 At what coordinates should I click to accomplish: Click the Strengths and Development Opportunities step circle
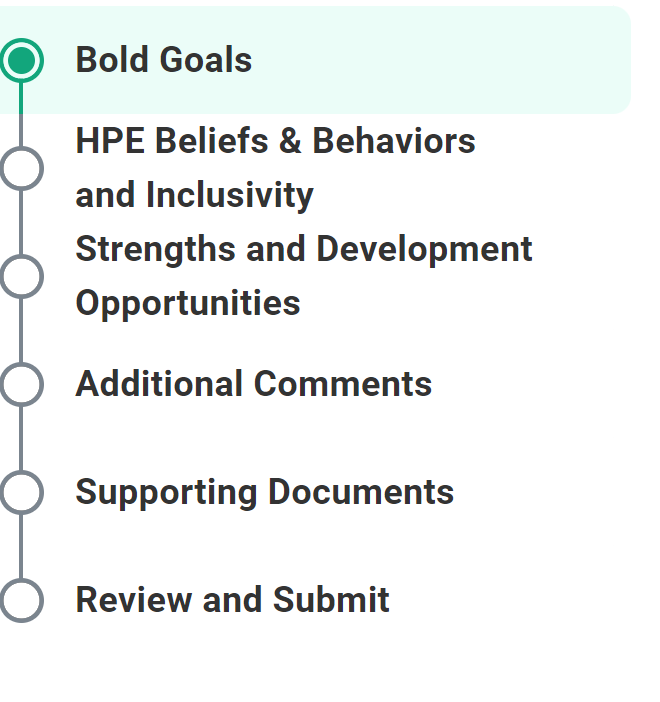pyautogui.click(x=21, y=276)
